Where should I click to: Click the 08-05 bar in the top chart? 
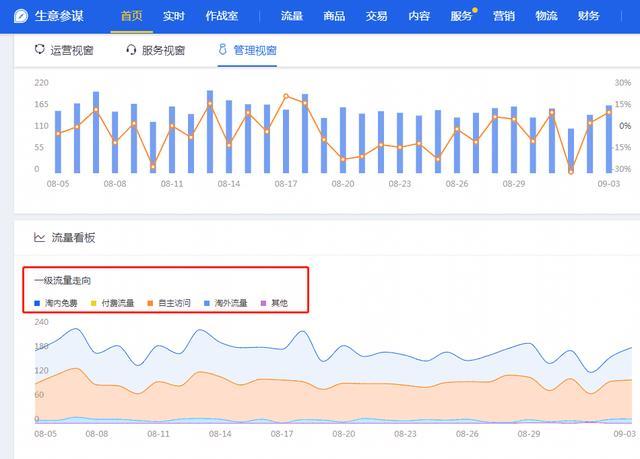tap(58, 142)
